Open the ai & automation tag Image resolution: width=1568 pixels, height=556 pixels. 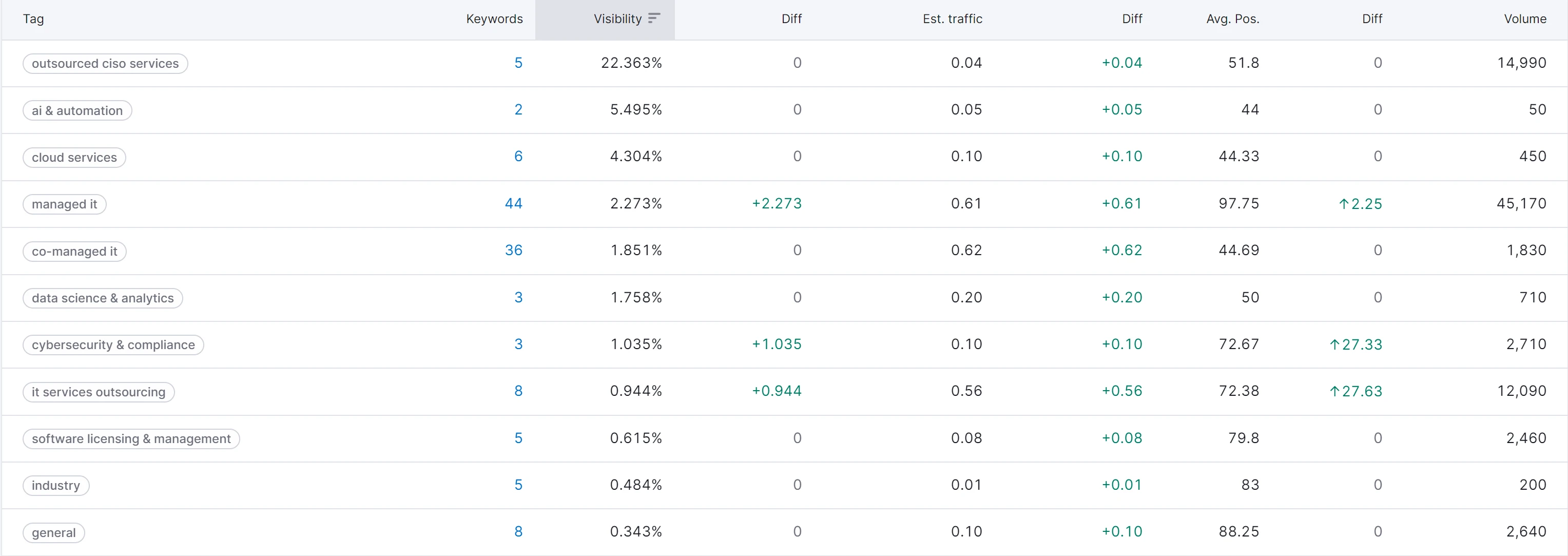click(x=78, y=110)
